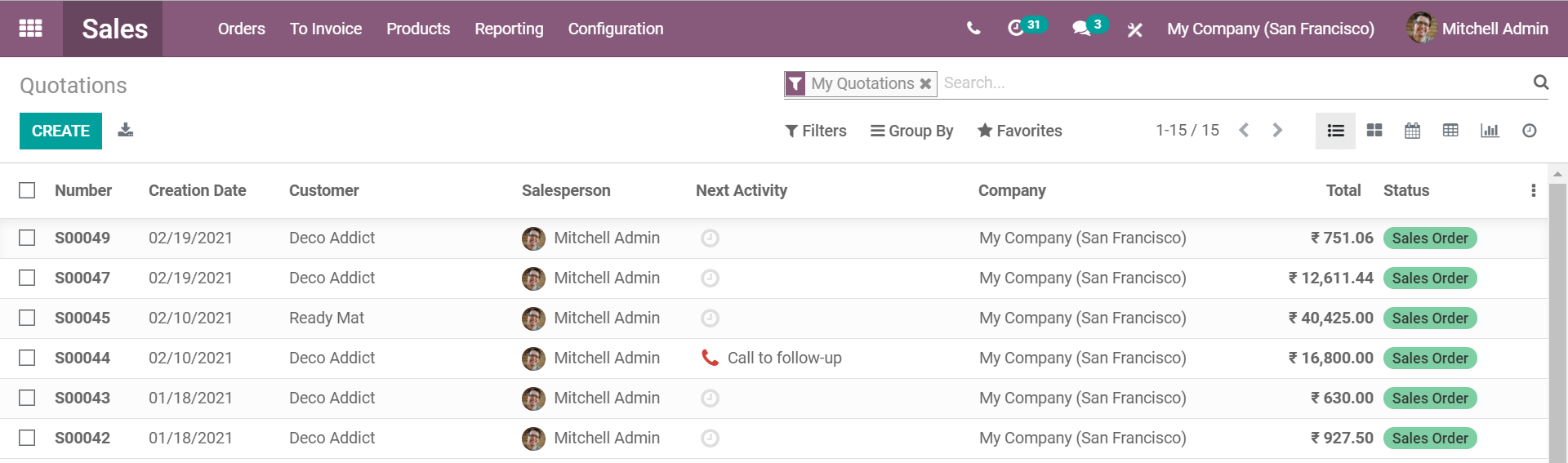Open the apps grid menu

pyautogui.click(x=30, y=29)
